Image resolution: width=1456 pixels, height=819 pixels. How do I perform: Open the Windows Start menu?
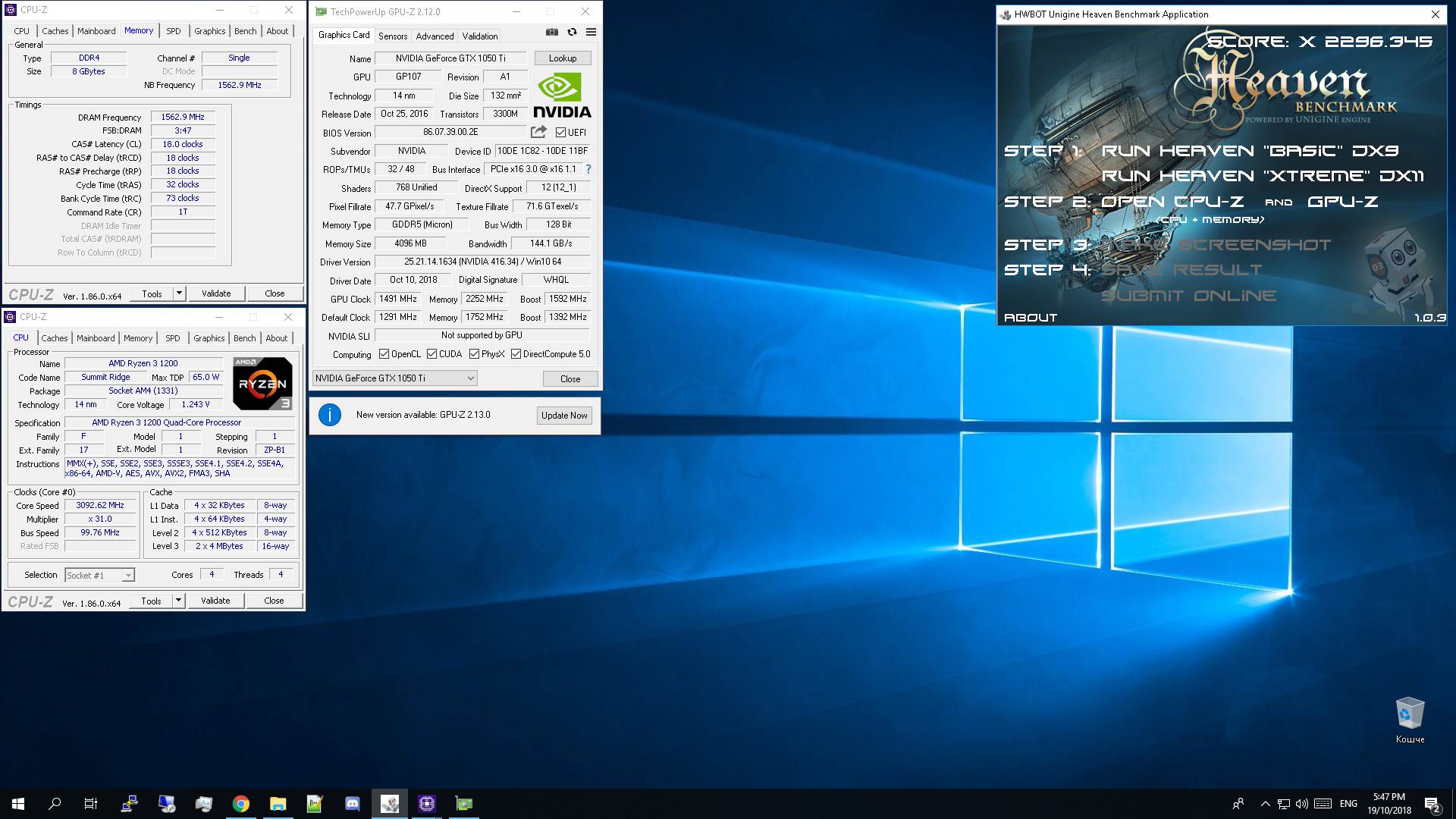[x=18, y=804]
